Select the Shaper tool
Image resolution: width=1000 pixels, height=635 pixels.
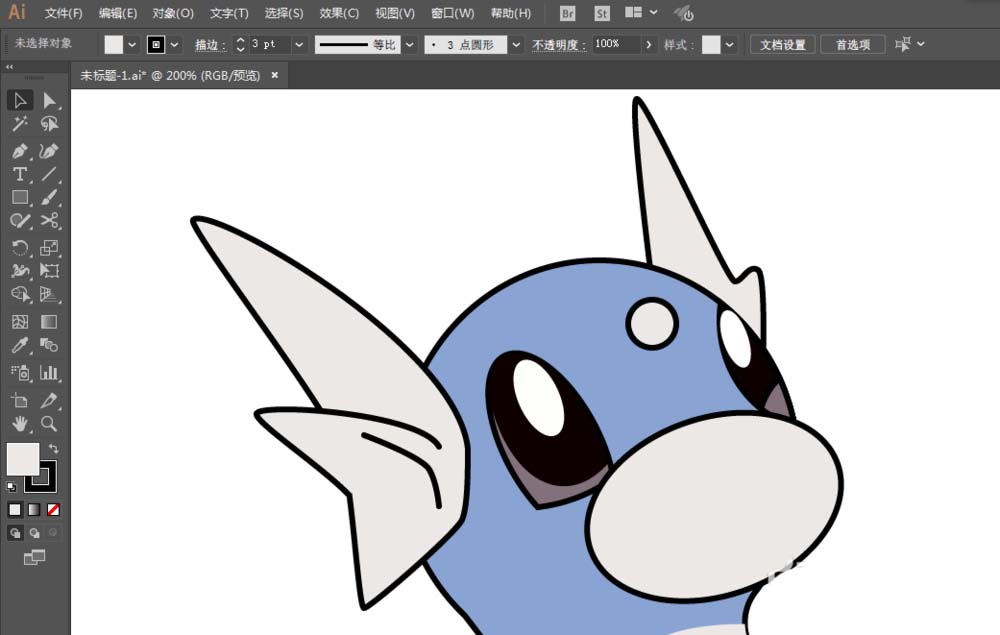(x=20, y=221)
